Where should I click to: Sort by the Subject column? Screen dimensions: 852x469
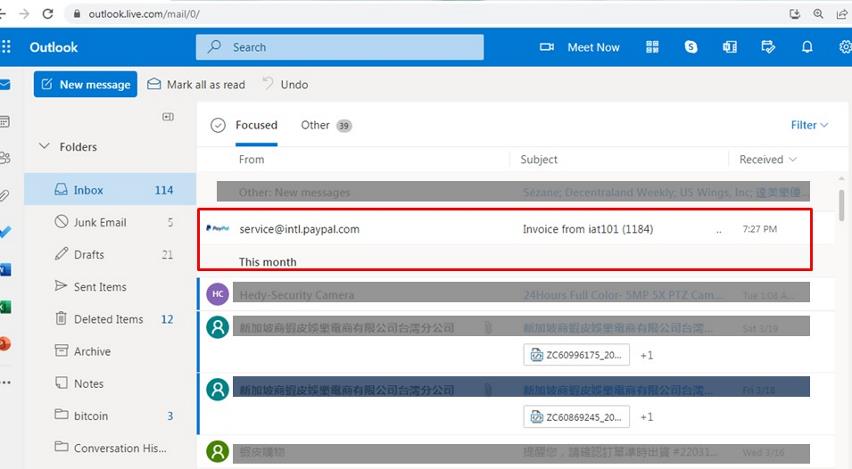coord(538,159)
